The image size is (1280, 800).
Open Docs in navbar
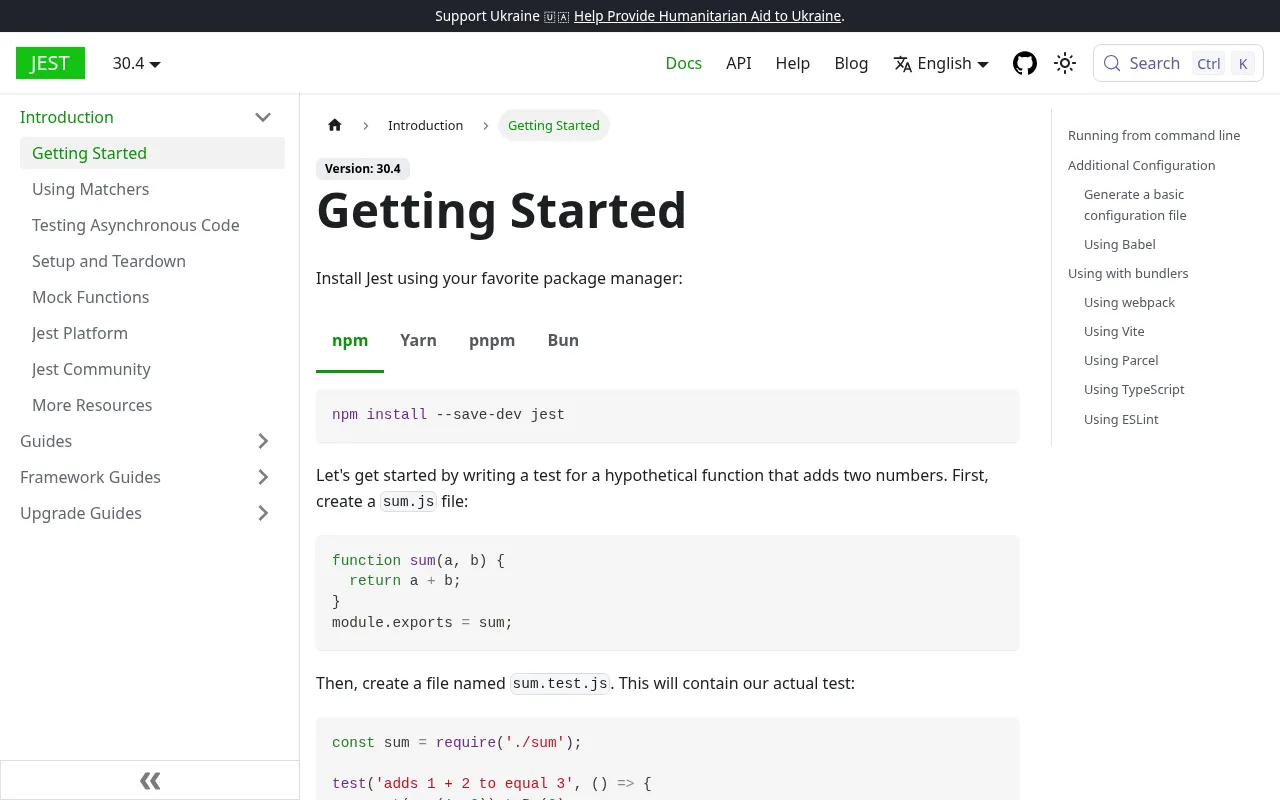coord(684,63)
